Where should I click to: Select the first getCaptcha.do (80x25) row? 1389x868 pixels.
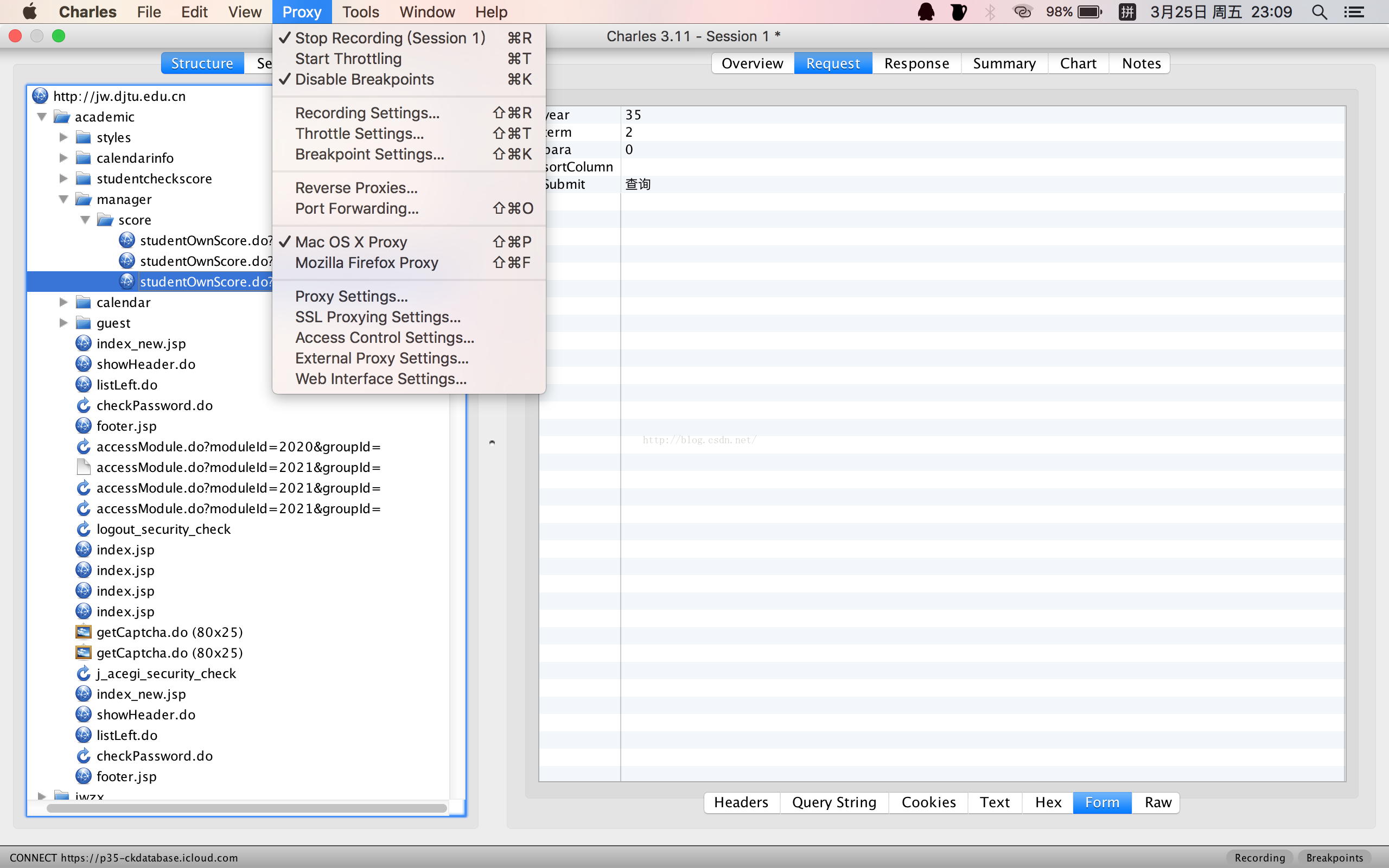point(238,632)
